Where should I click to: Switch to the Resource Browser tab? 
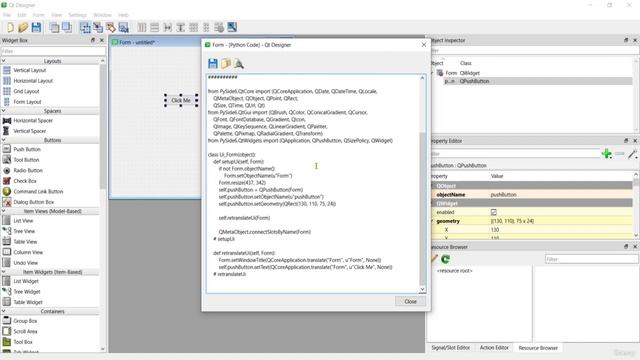538,348
